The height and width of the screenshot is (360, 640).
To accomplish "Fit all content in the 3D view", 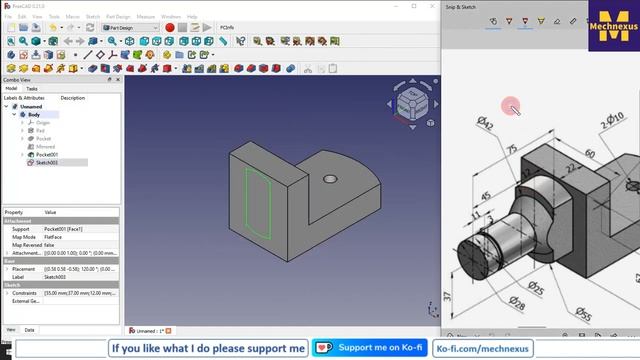I will click(x=11, y=41).
